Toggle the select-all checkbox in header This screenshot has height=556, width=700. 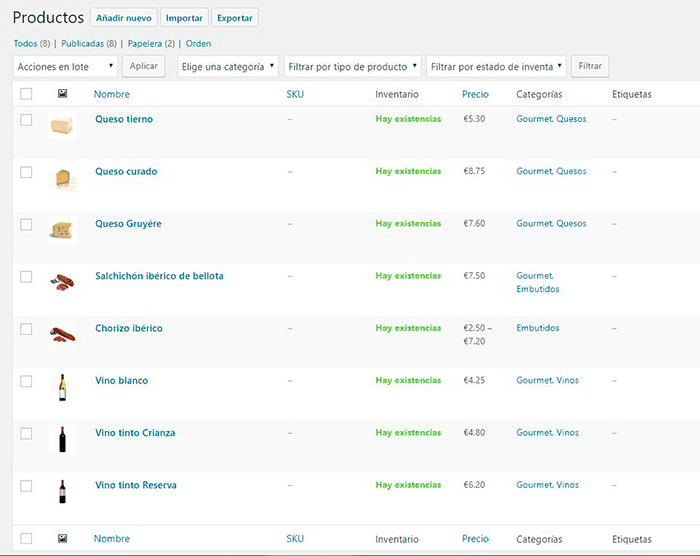point(26,94)
